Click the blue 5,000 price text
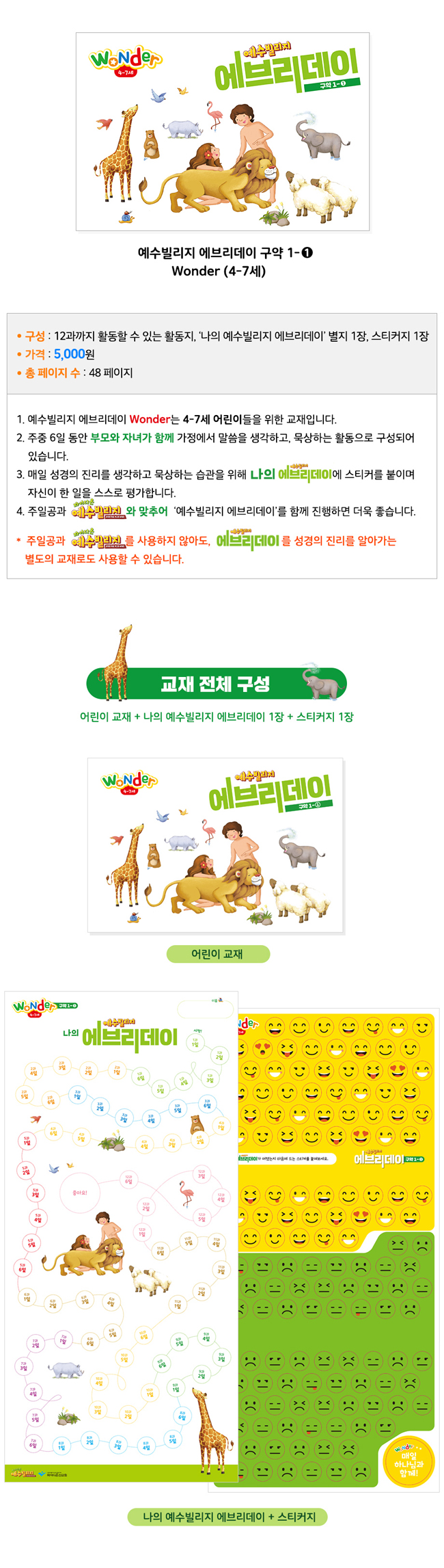Image resolution: width=444 pixels, height=1568 pixels. point(69,354)
